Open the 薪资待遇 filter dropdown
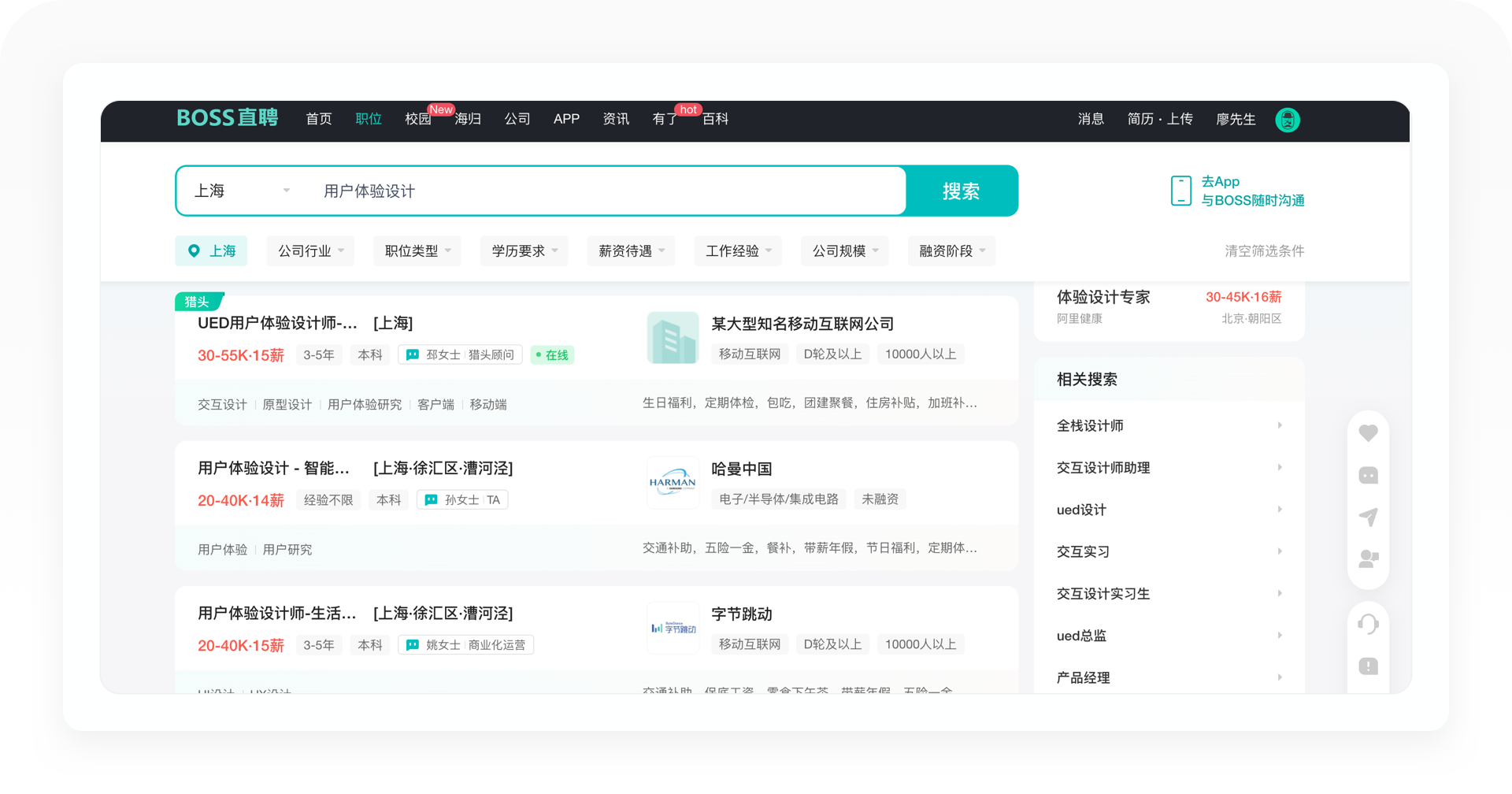This screenshot has height=794, width=1512. coord(632,251)
